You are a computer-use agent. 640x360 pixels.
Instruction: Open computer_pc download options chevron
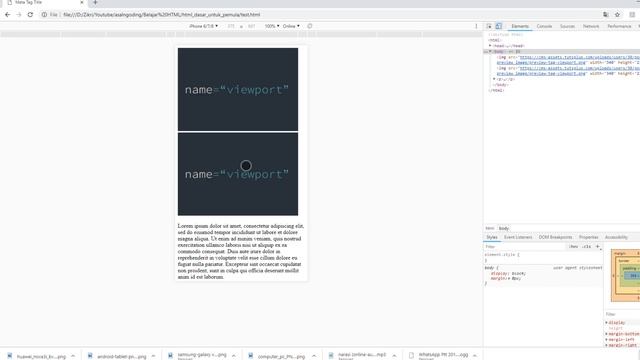point(313,356)
